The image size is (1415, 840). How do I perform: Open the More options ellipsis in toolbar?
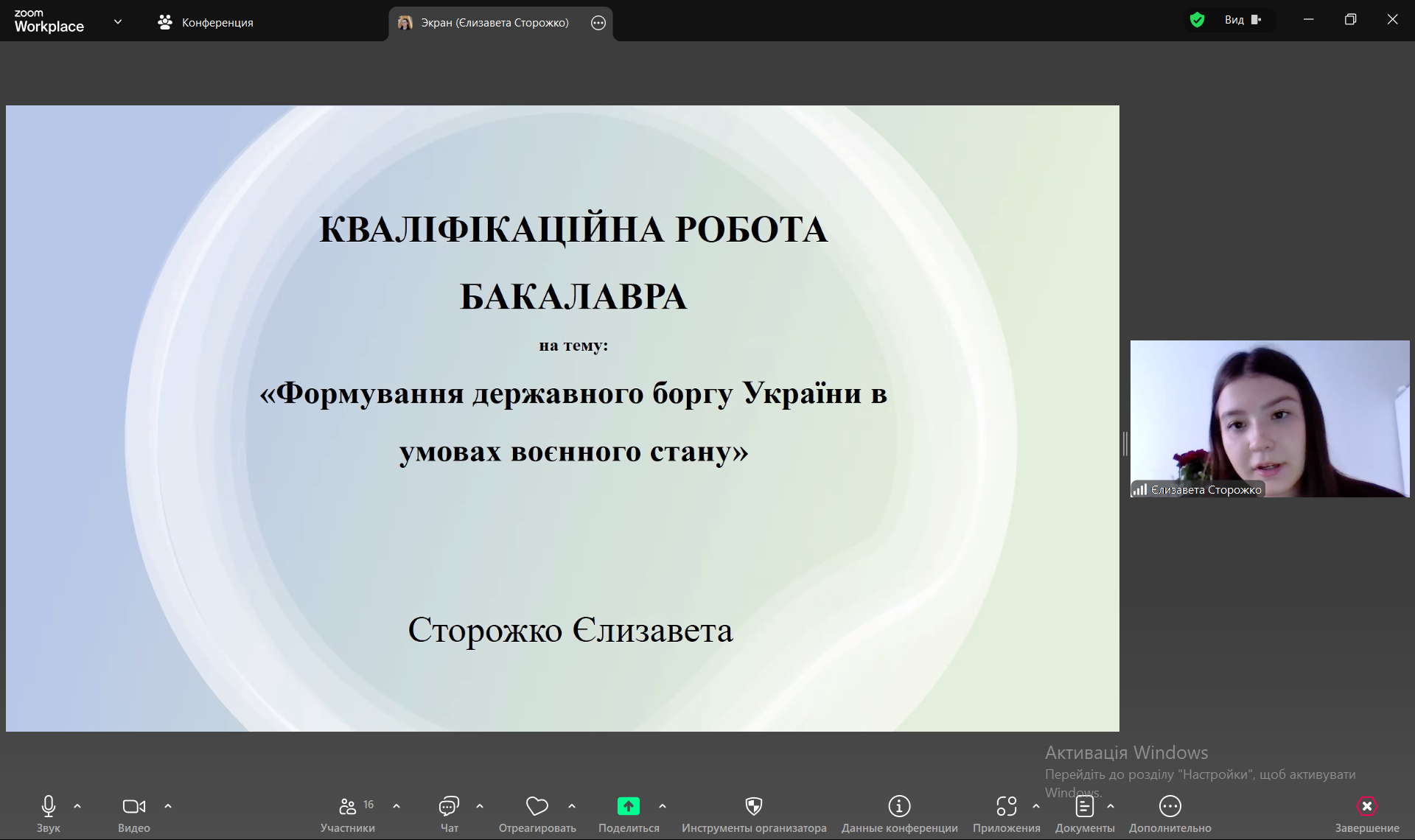(x=1170, y=807)
